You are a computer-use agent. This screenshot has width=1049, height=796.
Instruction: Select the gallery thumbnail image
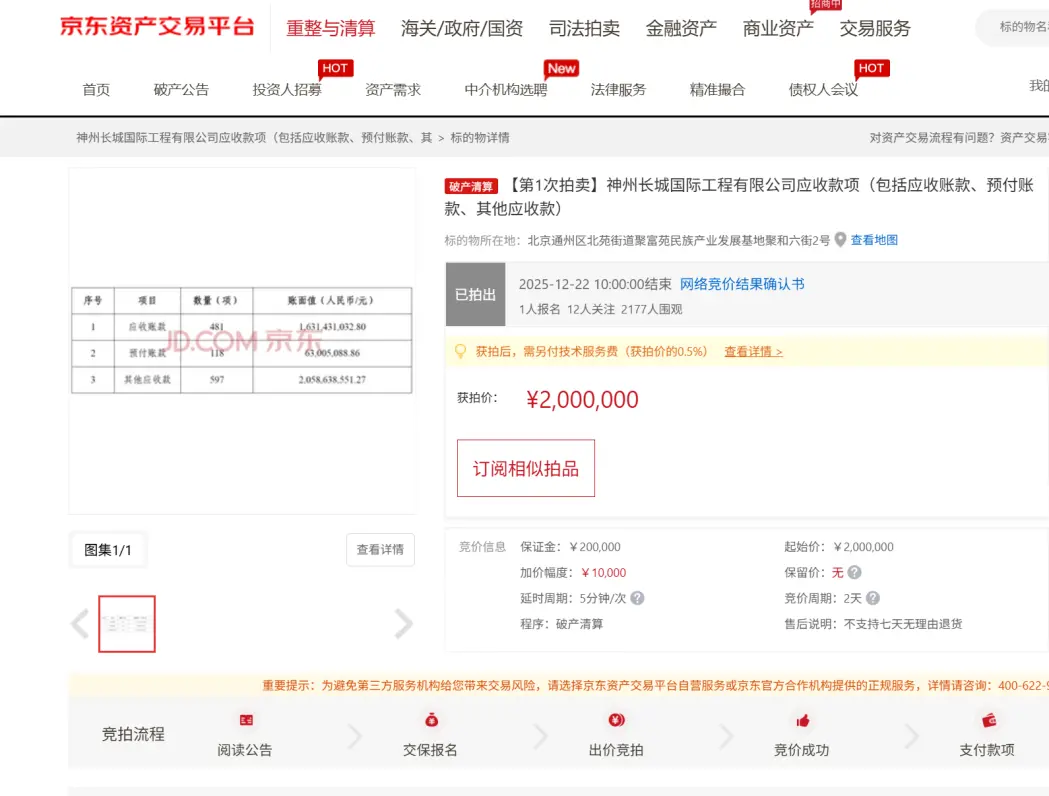[x=127, y=624]
